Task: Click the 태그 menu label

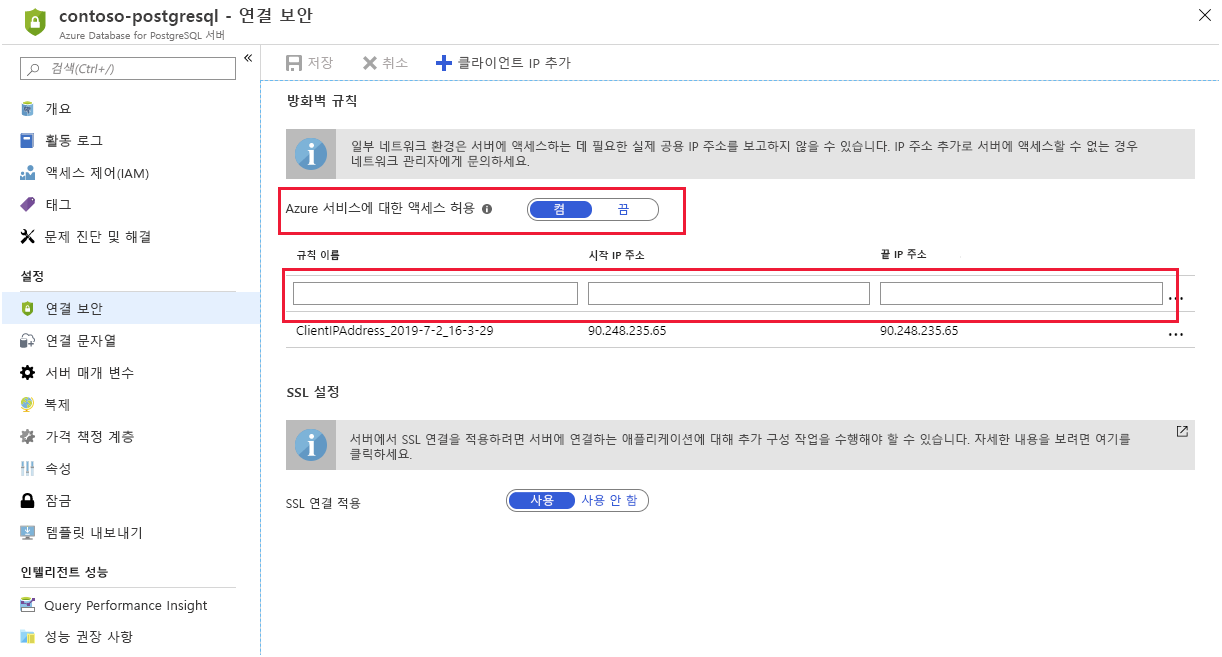Action: click(58, 205)
